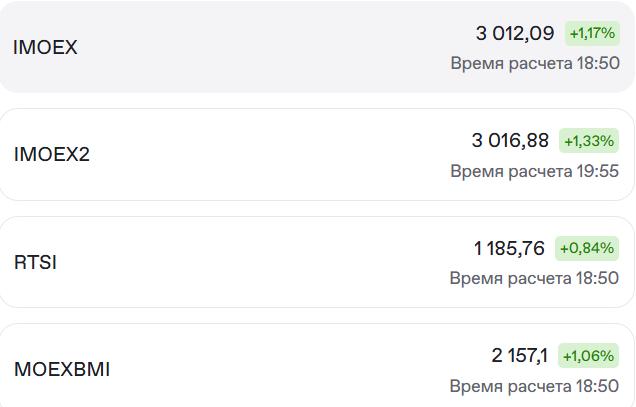This screenshot has height=407, width=636.
Task: Click the IMOEX value 3 012,09
Action: 515,33
